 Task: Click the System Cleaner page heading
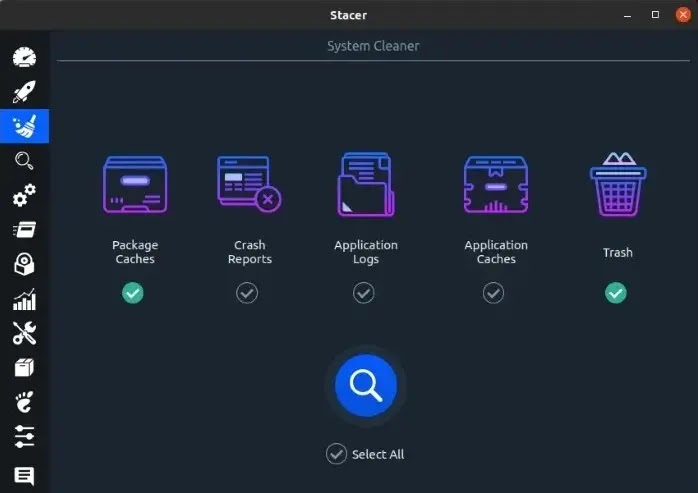point(373,46)
